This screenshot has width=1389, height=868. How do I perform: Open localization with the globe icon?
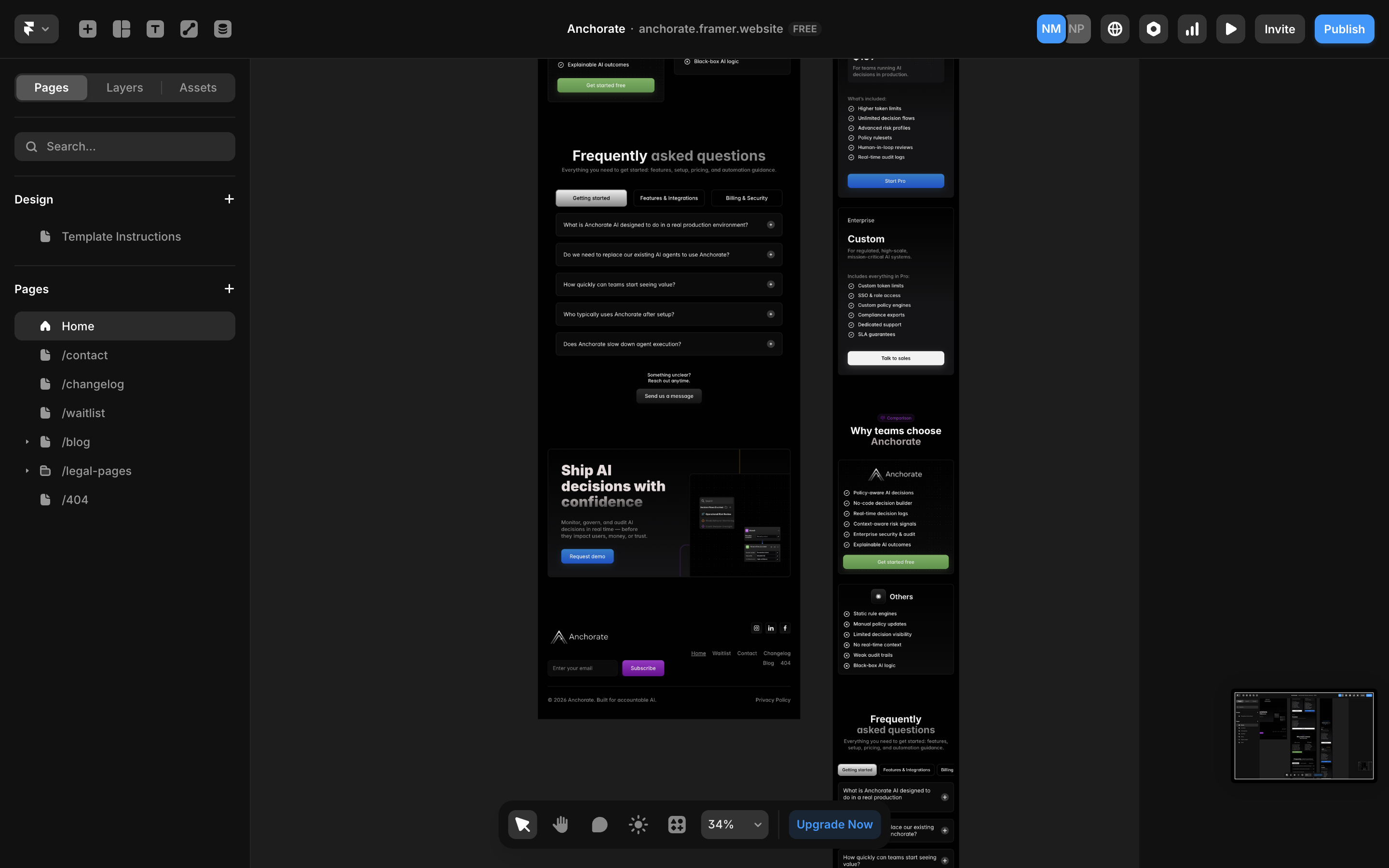click(1114, 29)
